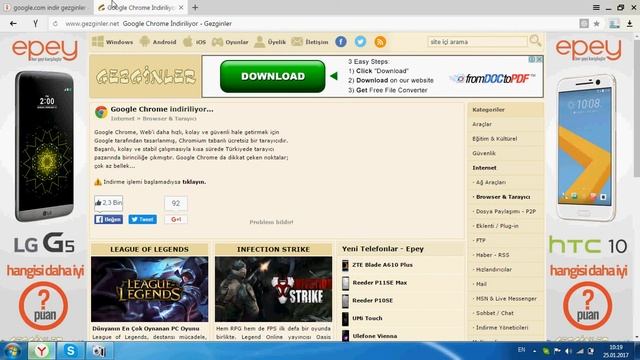Open browser hamburger menu
The width and height of the screenshot is (640, 360).
[x=596, y=7]
